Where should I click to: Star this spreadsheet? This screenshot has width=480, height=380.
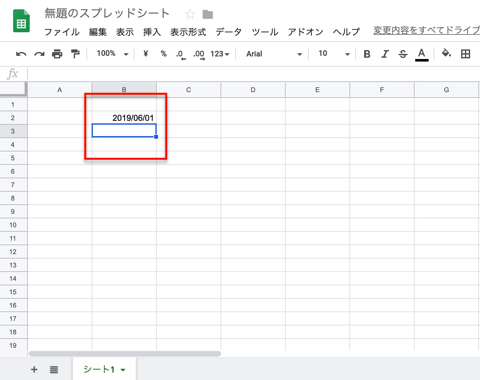click(x=190, y=14)
